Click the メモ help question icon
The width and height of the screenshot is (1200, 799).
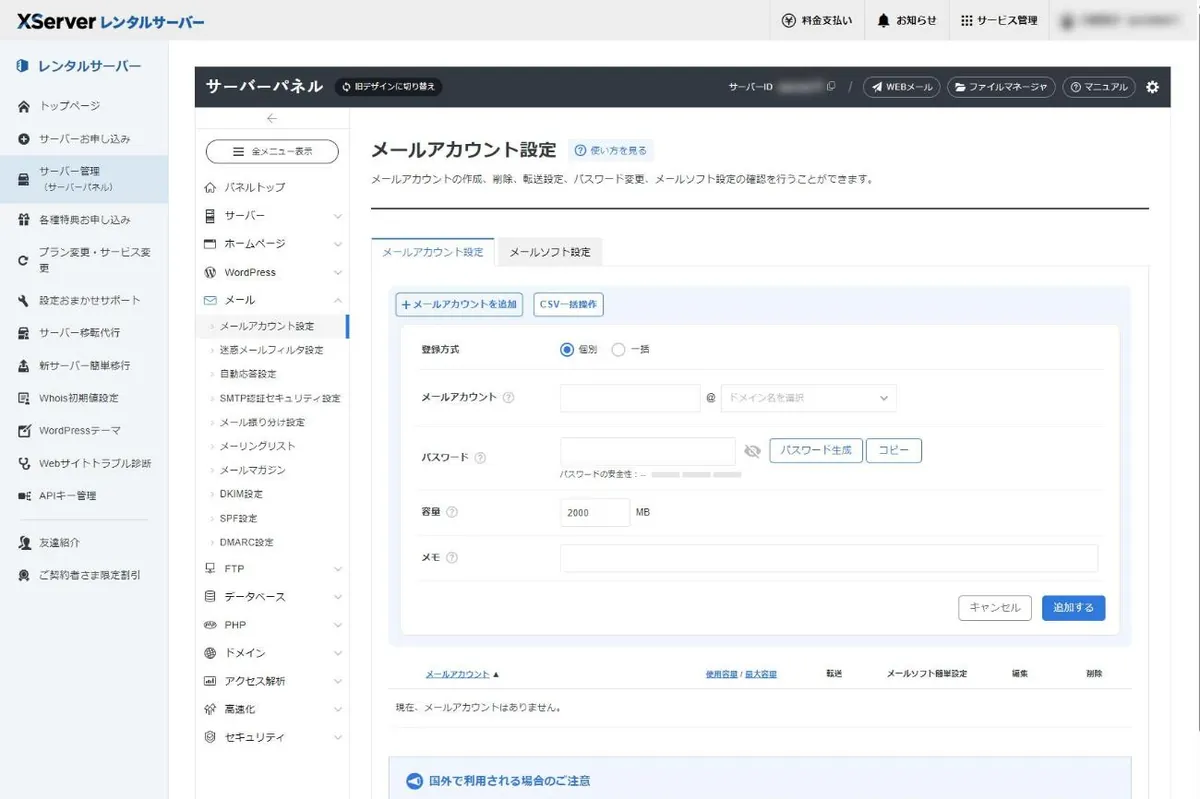pyautogui.click(x=452, y=558)
